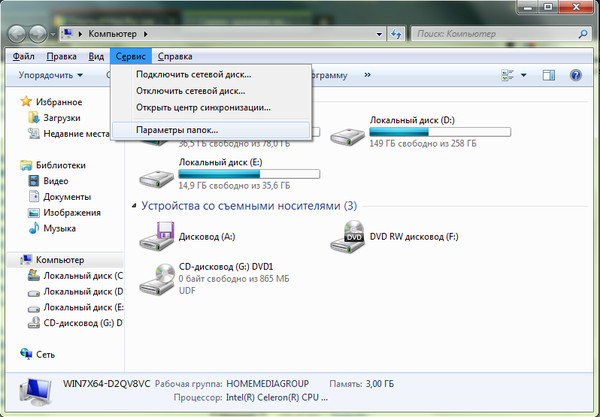Open the help question mark icon
Image resolution: width=600 pixels, height=417 pixels.
click(576, 75)
